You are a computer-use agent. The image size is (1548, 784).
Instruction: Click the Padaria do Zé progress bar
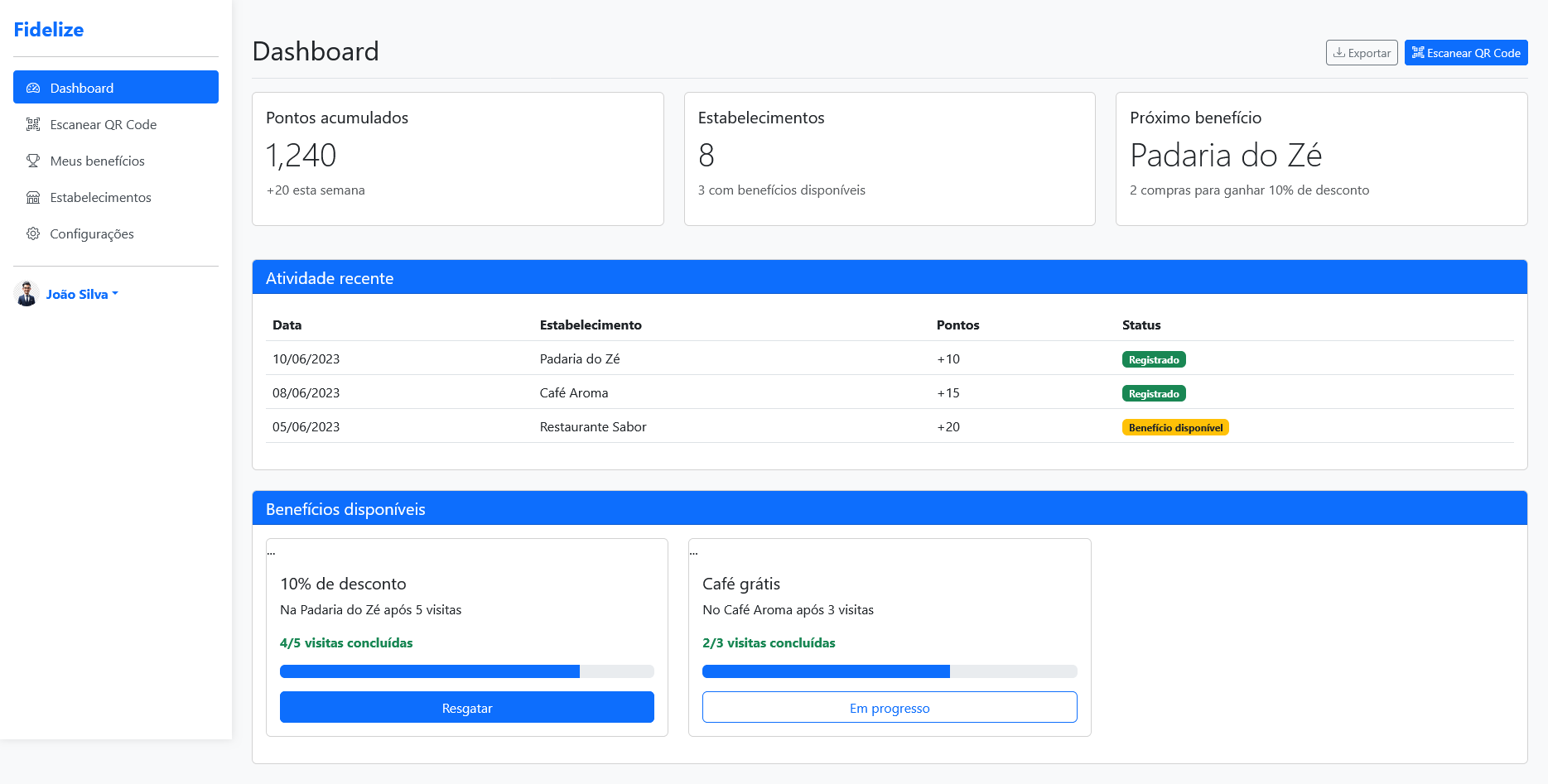(x=466, y=671)
